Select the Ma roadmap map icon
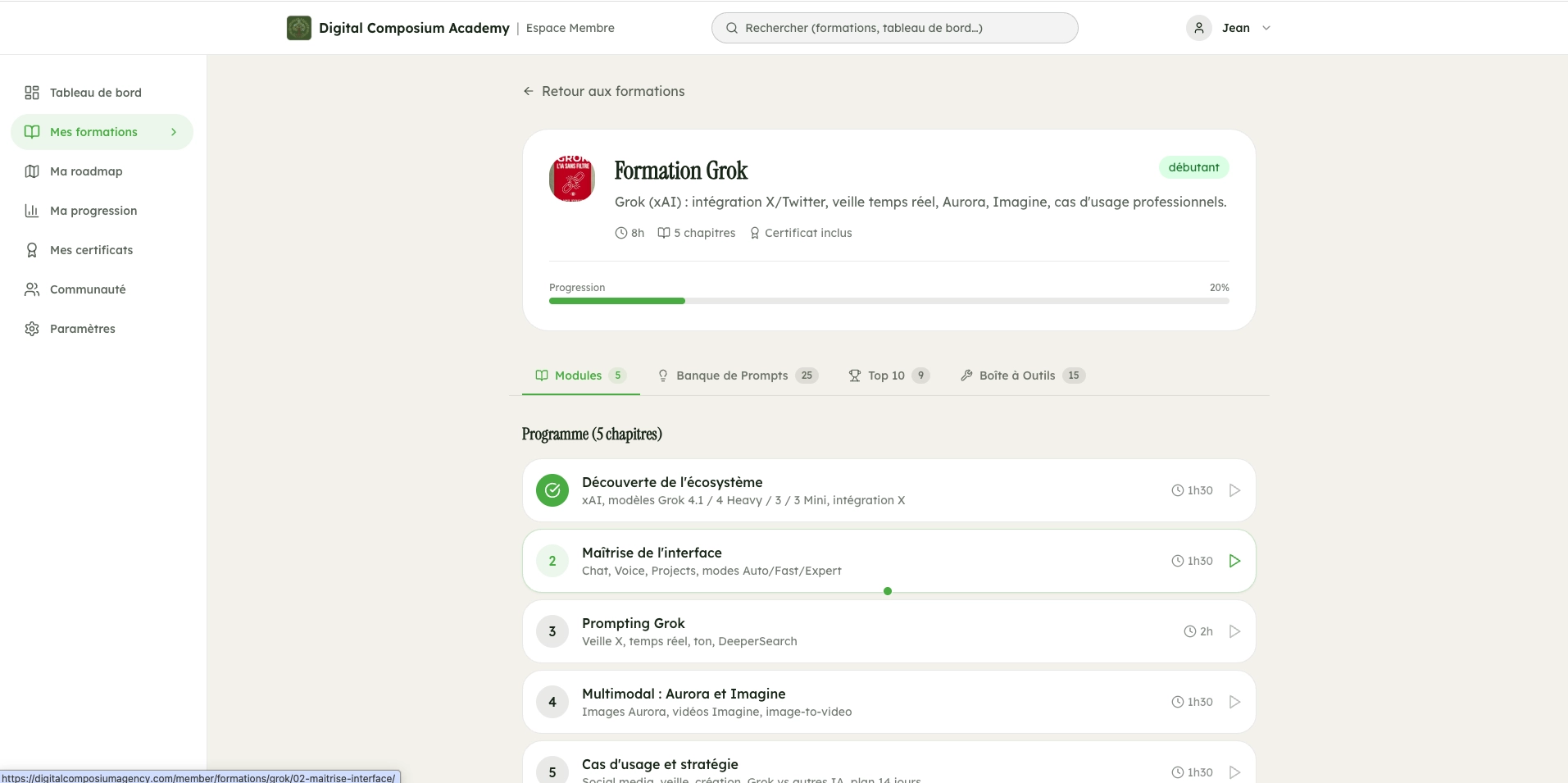 pyautogui.click(x=31, y=171)
